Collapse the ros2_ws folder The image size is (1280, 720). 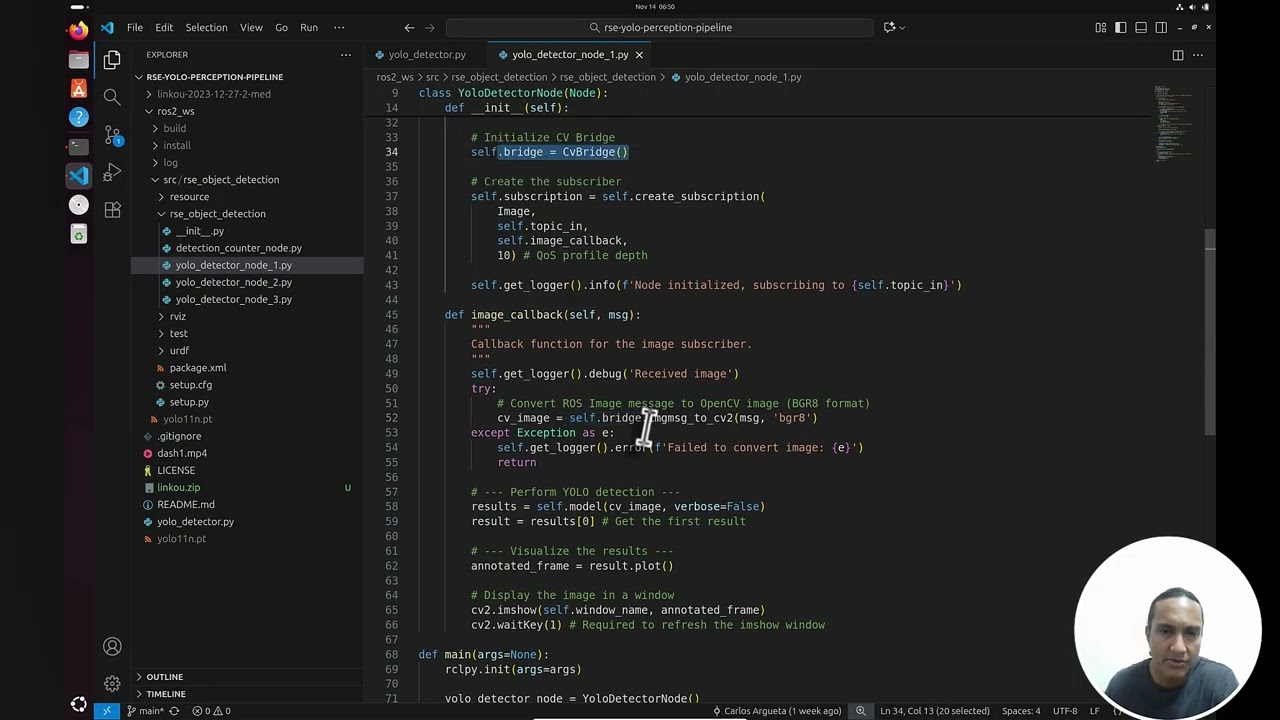tap(175, 111)
